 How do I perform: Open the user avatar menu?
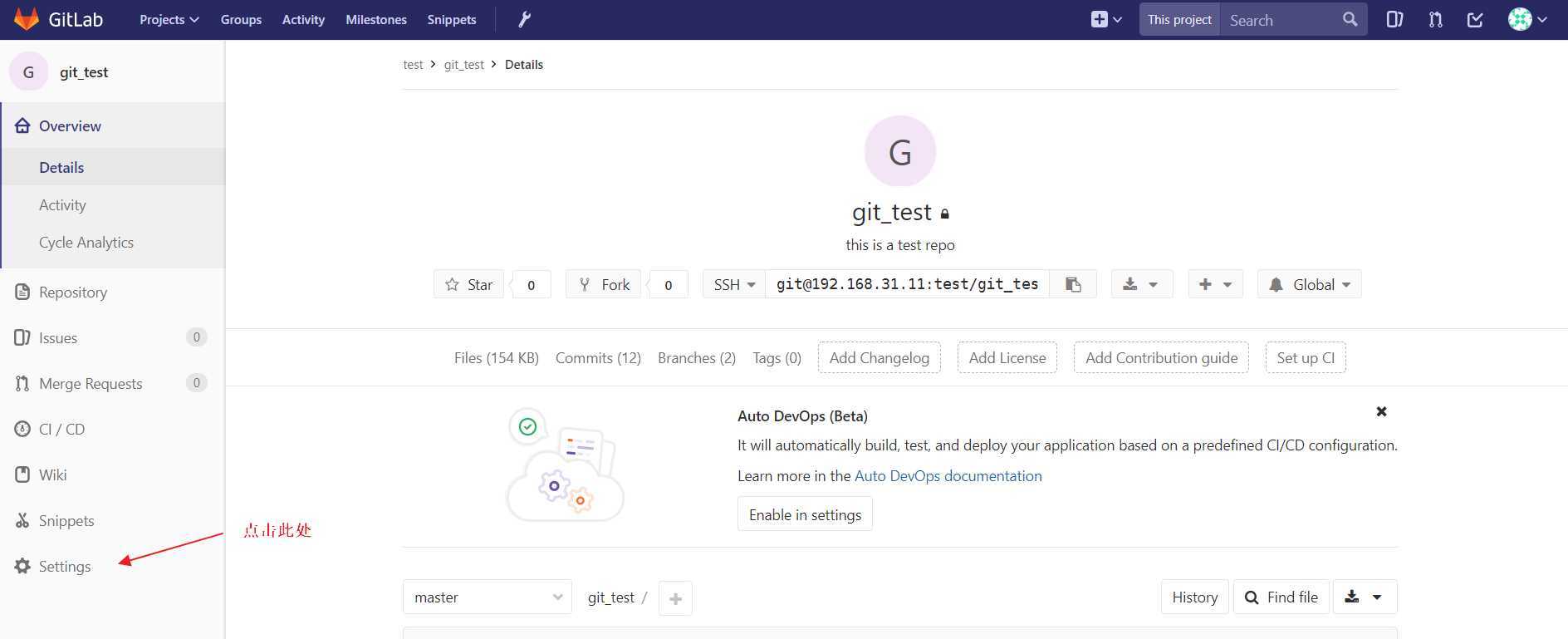[x=1527, y=19]
